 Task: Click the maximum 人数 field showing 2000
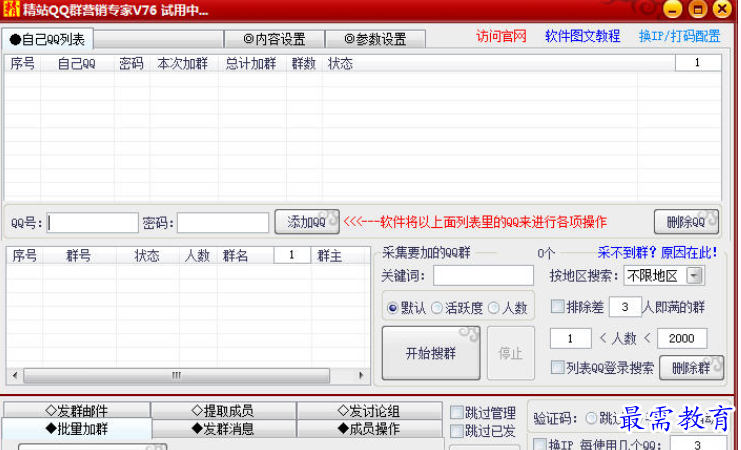[x=682, y=338]
